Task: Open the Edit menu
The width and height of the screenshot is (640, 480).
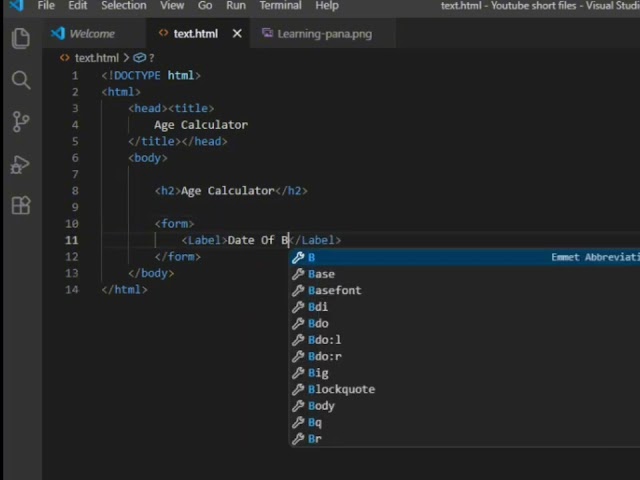Action: [x=78, y=6]
